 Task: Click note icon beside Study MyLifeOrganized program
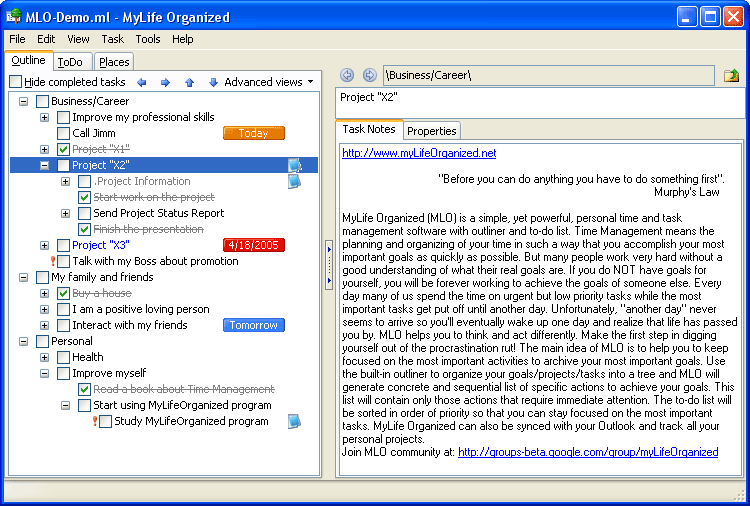295,421
